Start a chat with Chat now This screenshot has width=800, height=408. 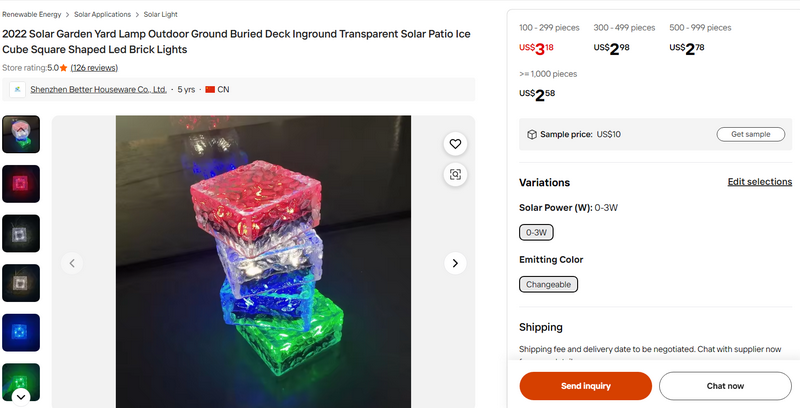[725, 386]
